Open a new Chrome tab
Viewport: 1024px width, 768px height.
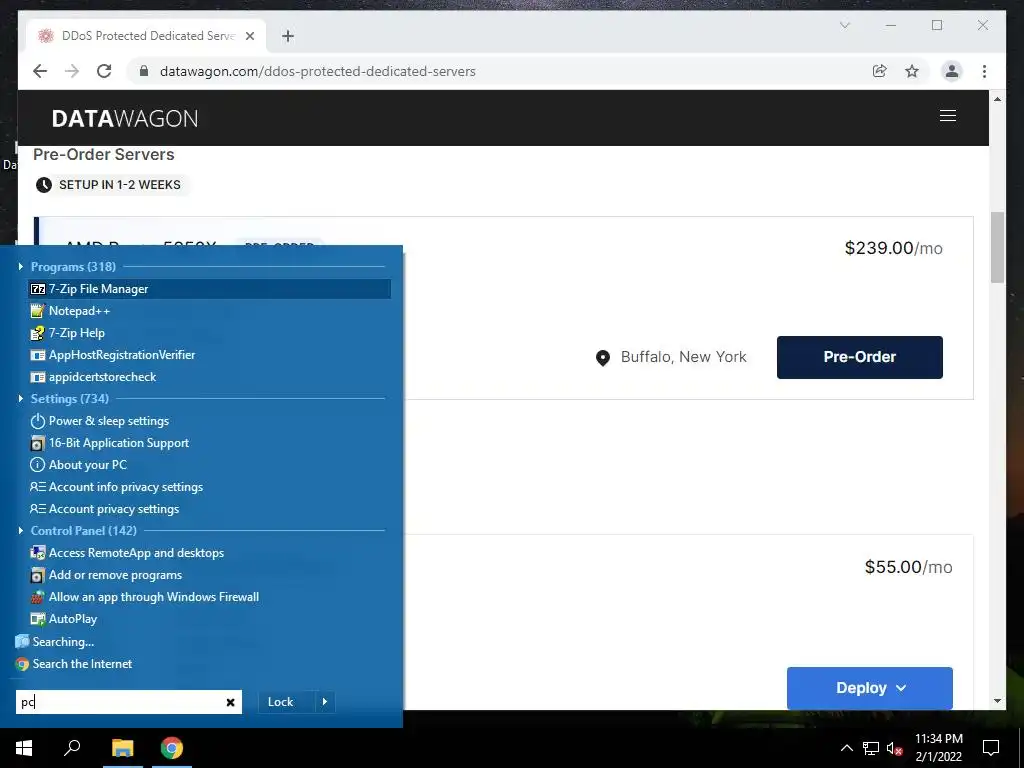click(288, 36)
